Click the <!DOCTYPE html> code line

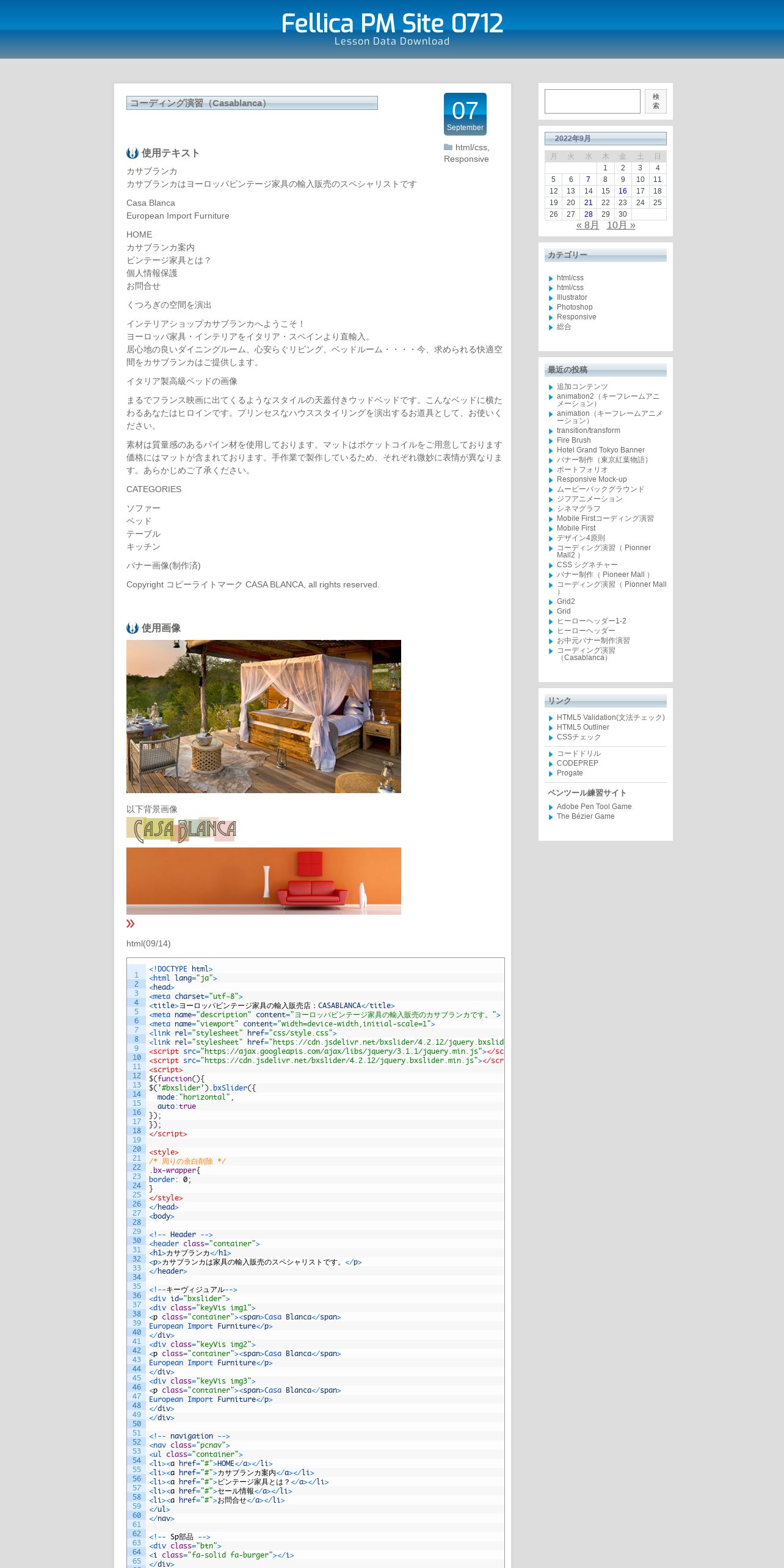click(181, 969)
